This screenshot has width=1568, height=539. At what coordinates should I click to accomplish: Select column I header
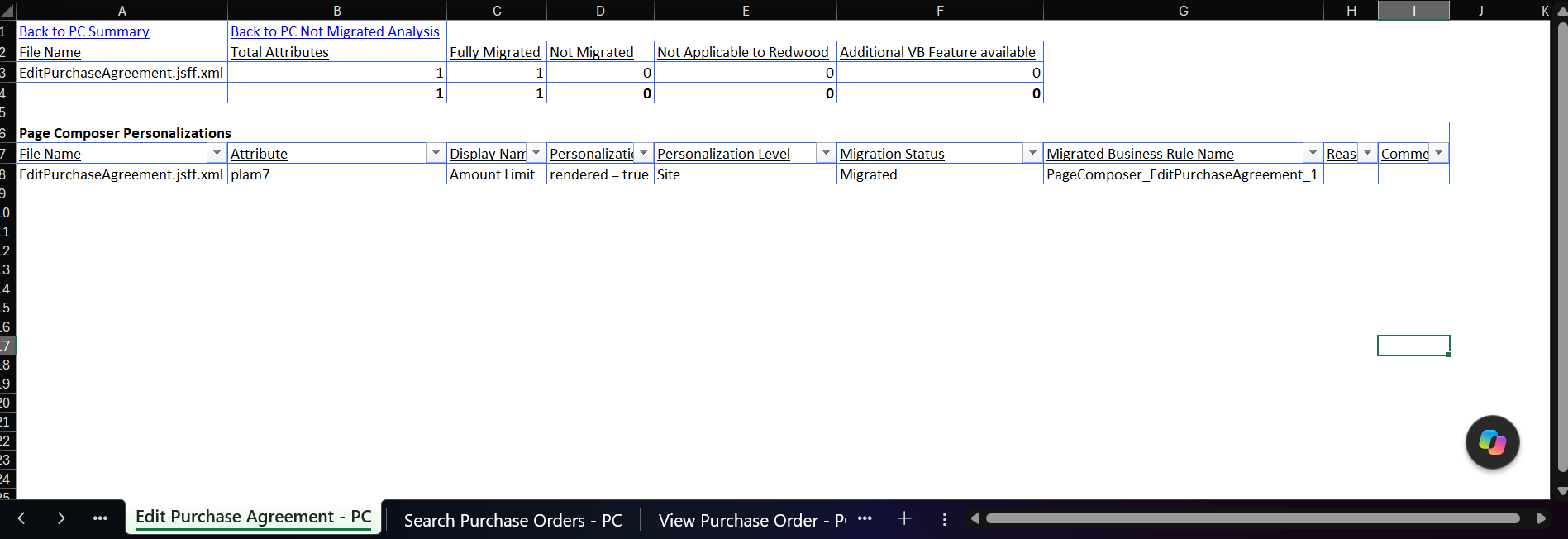click(x=1413, y=11)
